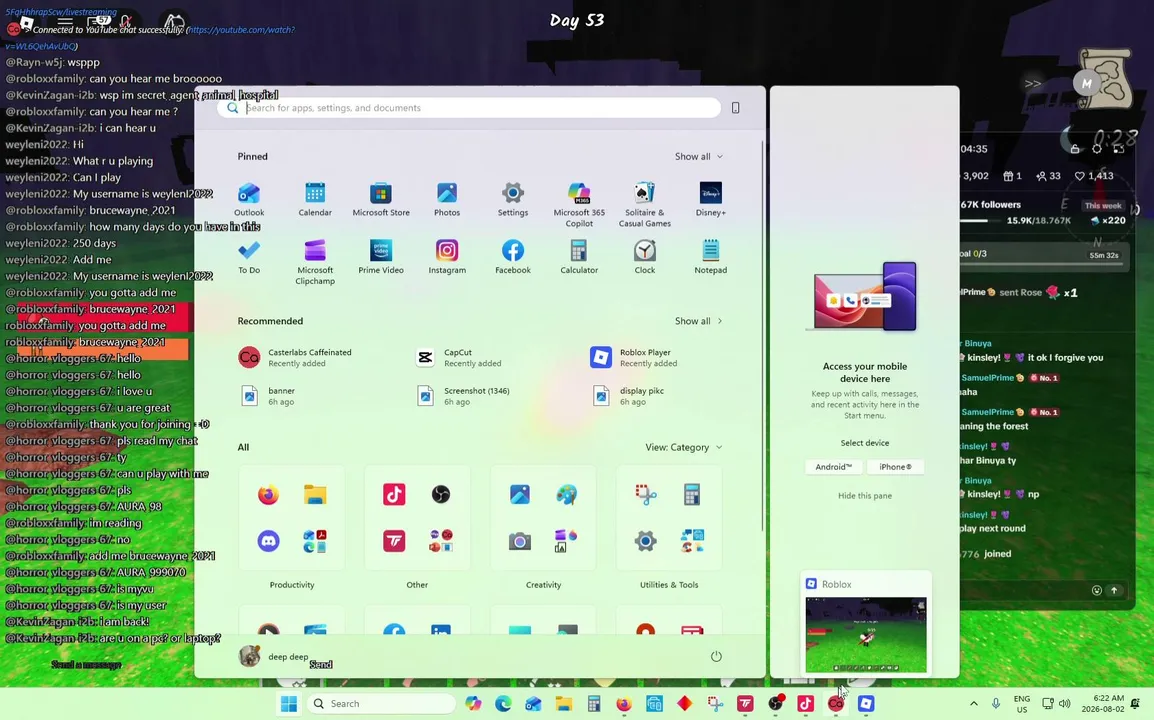This screenshot has width=1154, height=720.
Task: Launch the pinned Clock app
Action: 645,257
